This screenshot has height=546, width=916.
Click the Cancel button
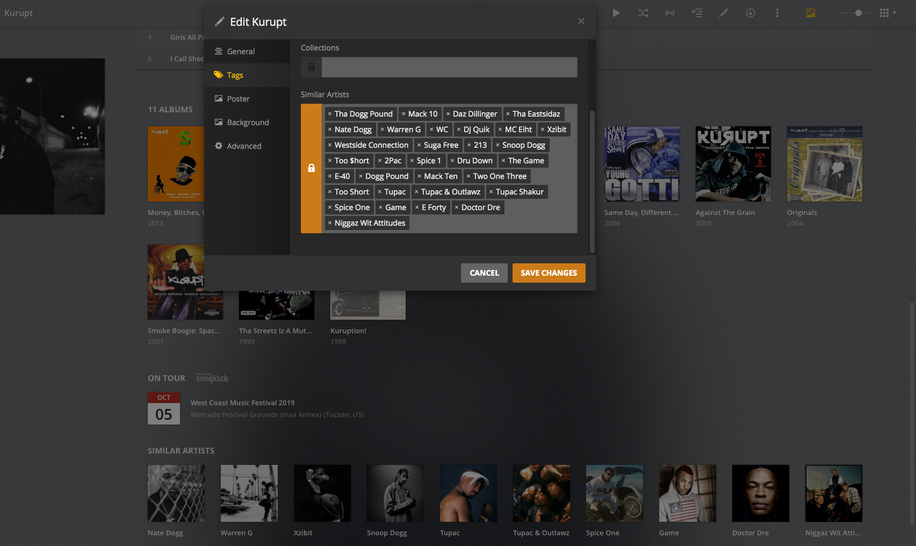pyautogui.click(x=484, y=273)
